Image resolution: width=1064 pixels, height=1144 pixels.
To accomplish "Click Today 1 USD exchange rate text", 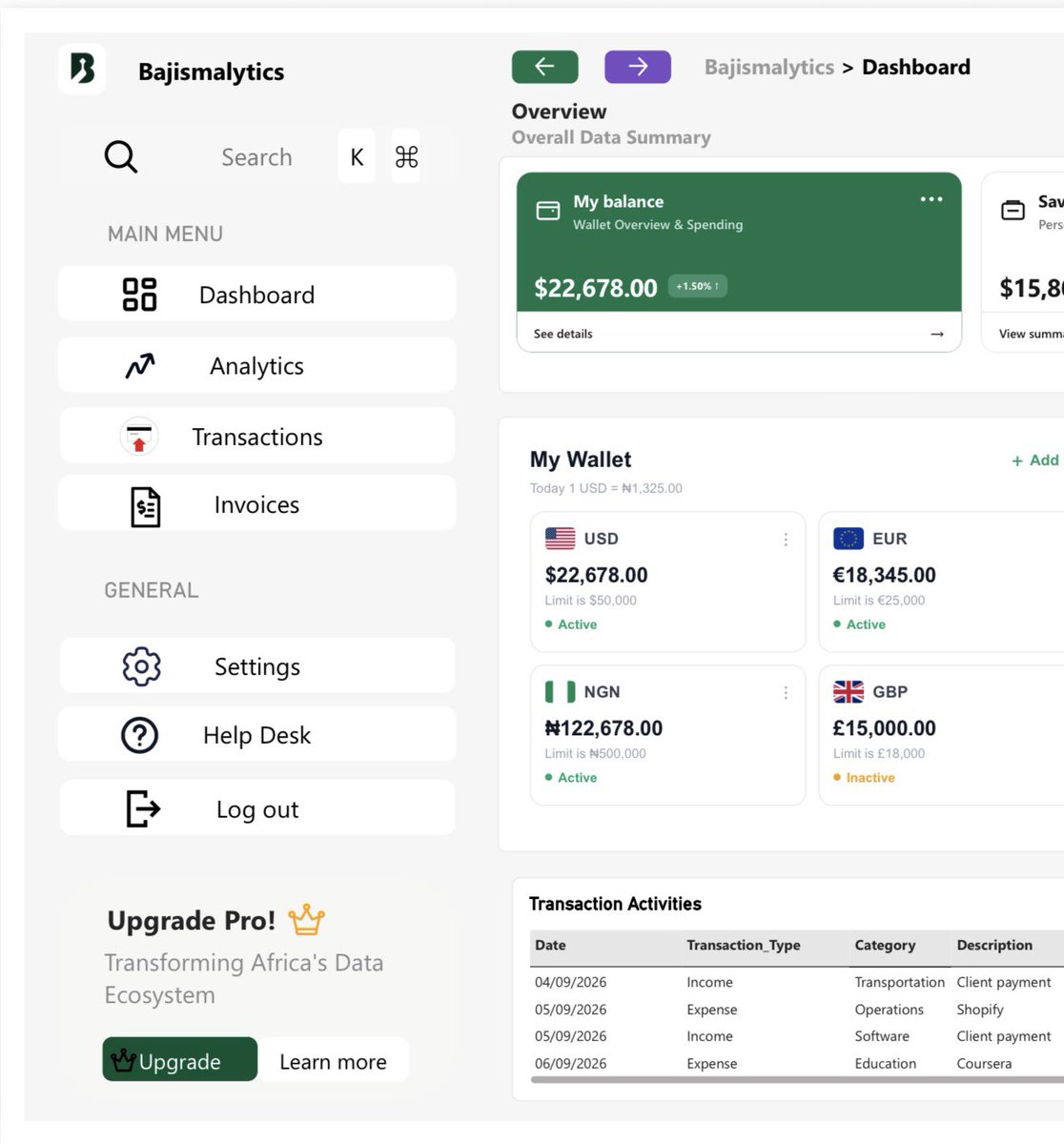I will pos(605,488).
